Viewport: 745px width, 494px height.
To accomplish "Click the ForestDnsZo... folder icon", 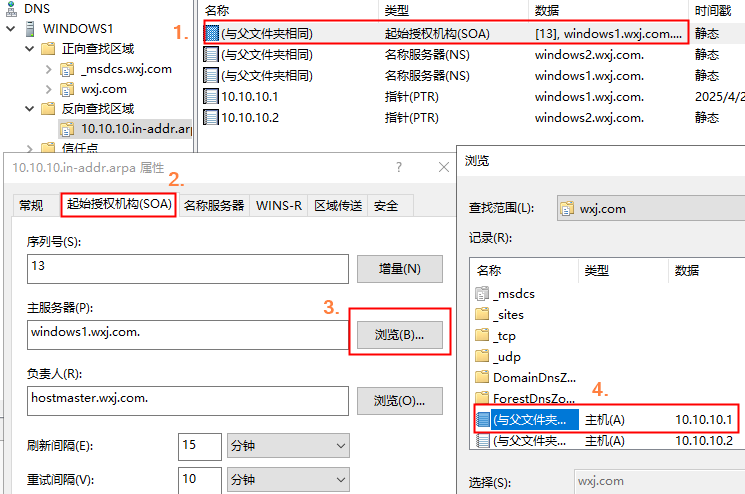I will coord(482,398).
